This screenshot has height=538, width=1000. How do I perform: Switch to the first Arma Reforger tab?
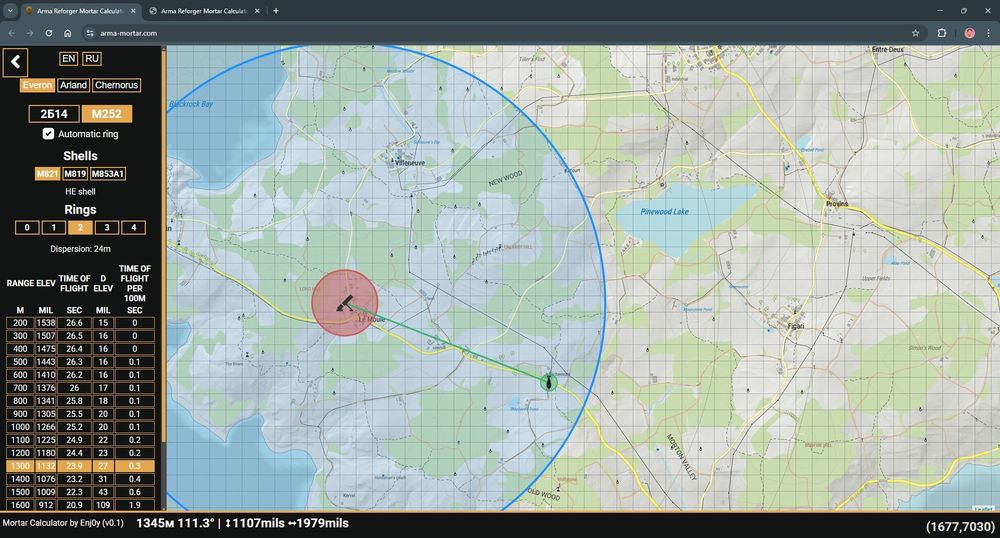pos(80,11)
